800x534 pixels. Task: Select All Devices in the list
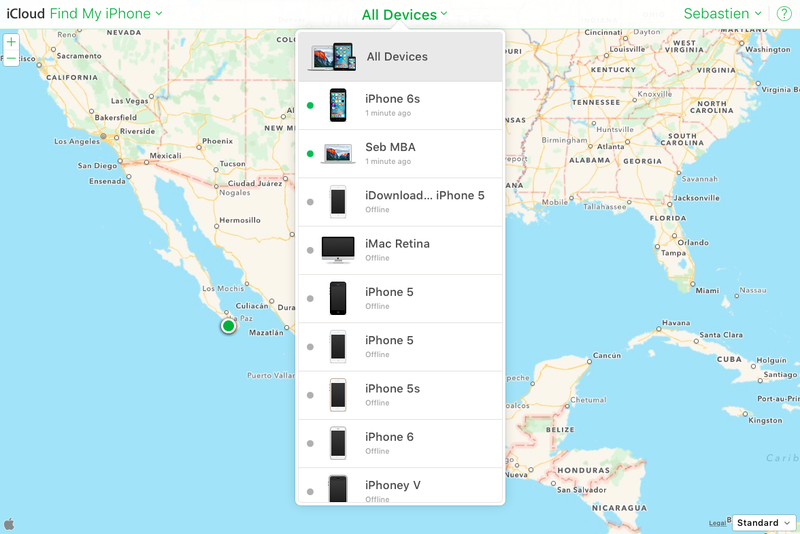point(401,57)
